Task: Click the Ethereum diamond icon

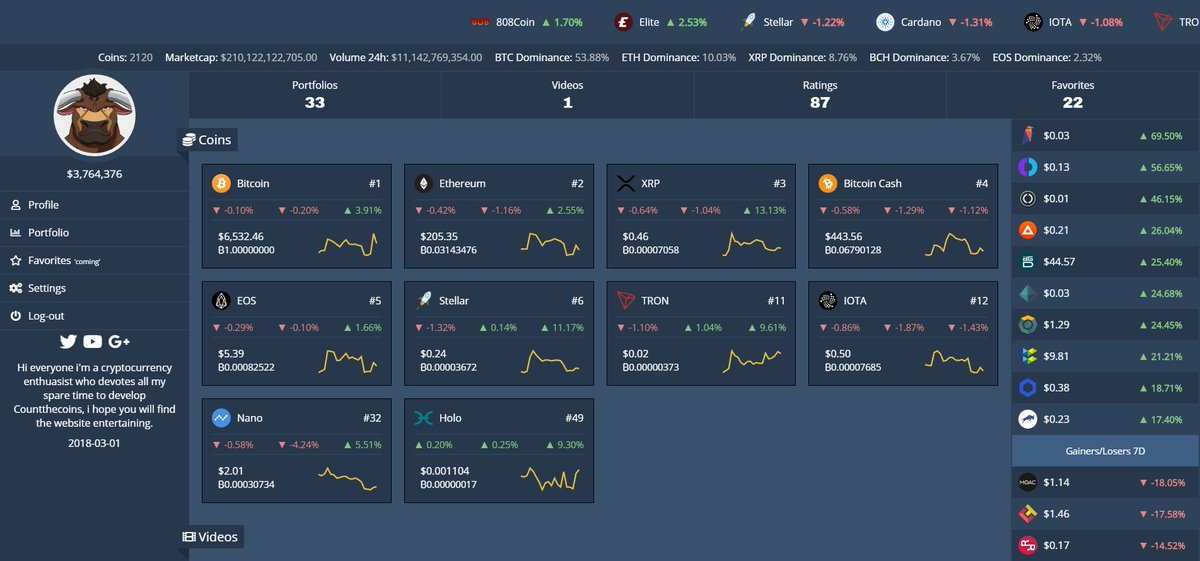Action: (x=423, y=184)
